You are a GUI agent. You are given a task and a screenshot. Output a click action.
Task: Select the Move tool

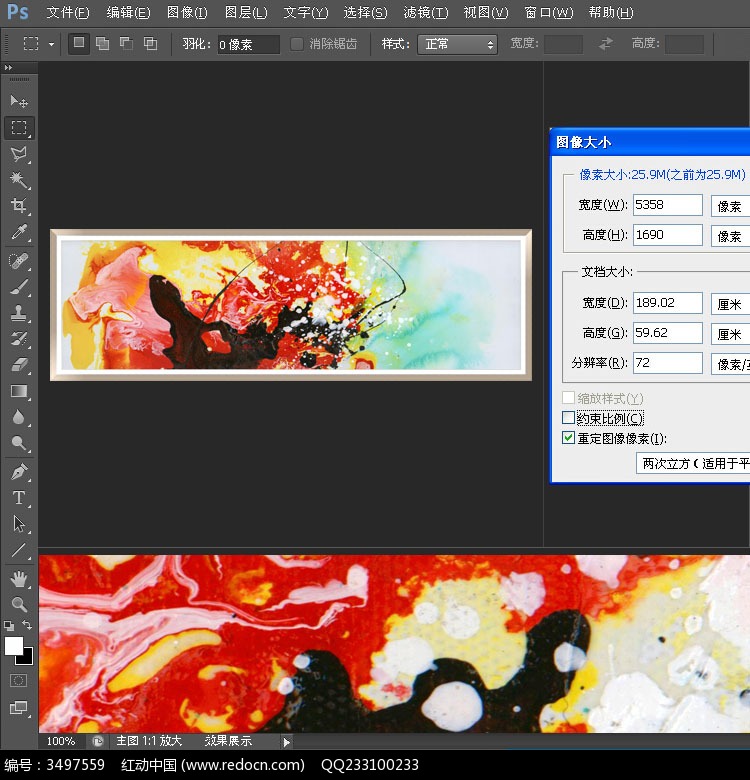pos(19,101)
